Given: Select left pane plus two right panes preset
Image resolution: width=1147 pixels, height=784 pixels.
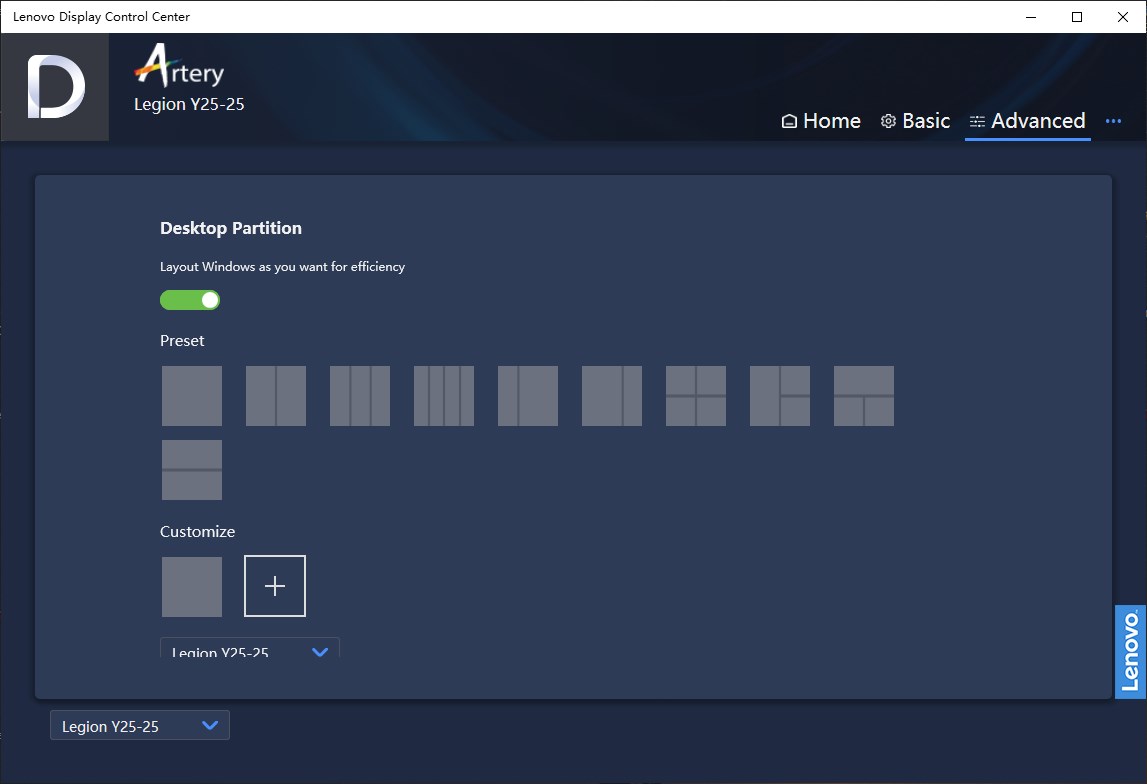Looking at the screenshot, I should coord(780,396).
